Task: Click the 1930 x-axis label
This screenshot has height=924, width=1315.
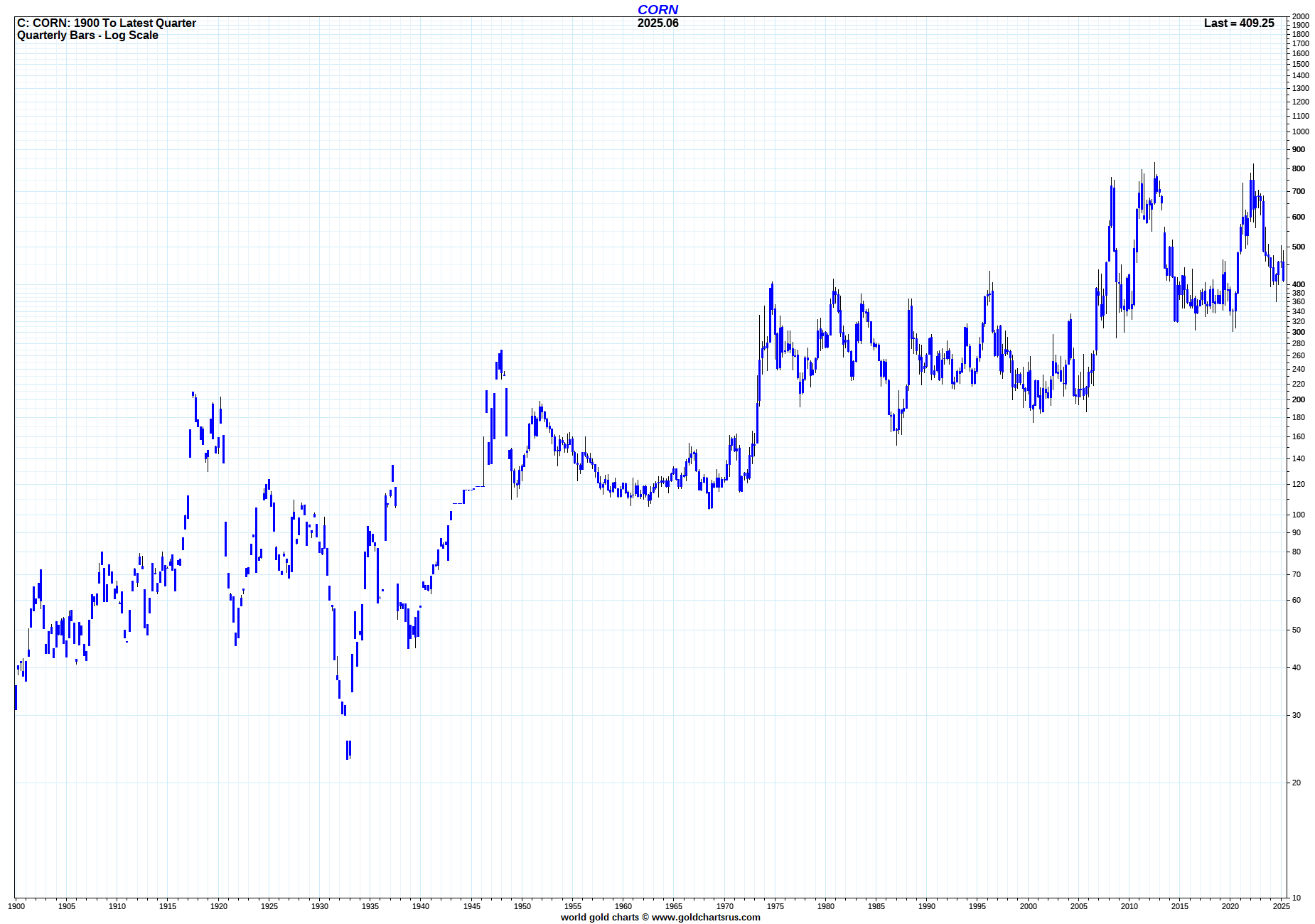Action: click(x=320, y=906)
